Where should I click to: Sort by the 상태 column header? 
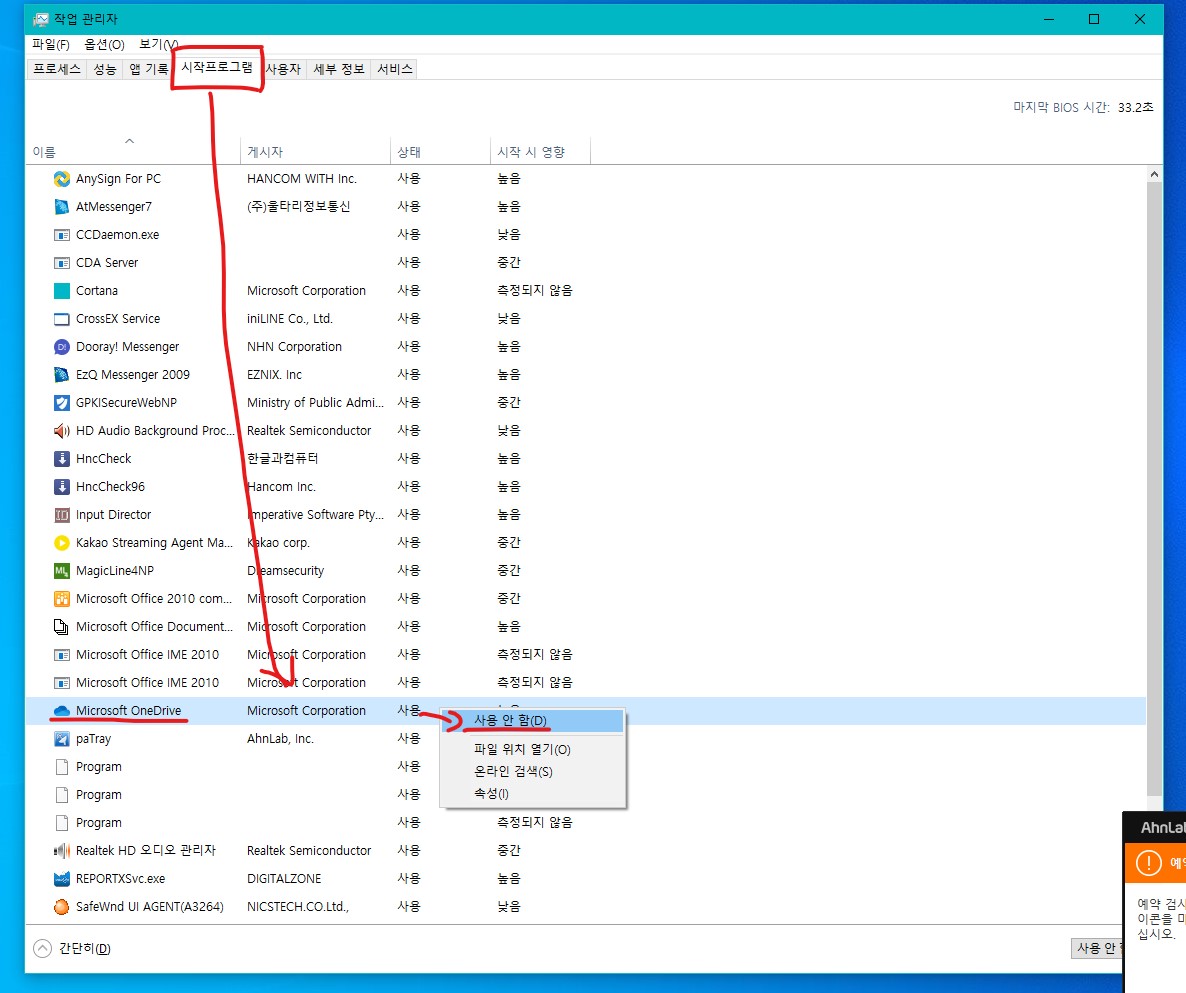(x=440, y=151)
